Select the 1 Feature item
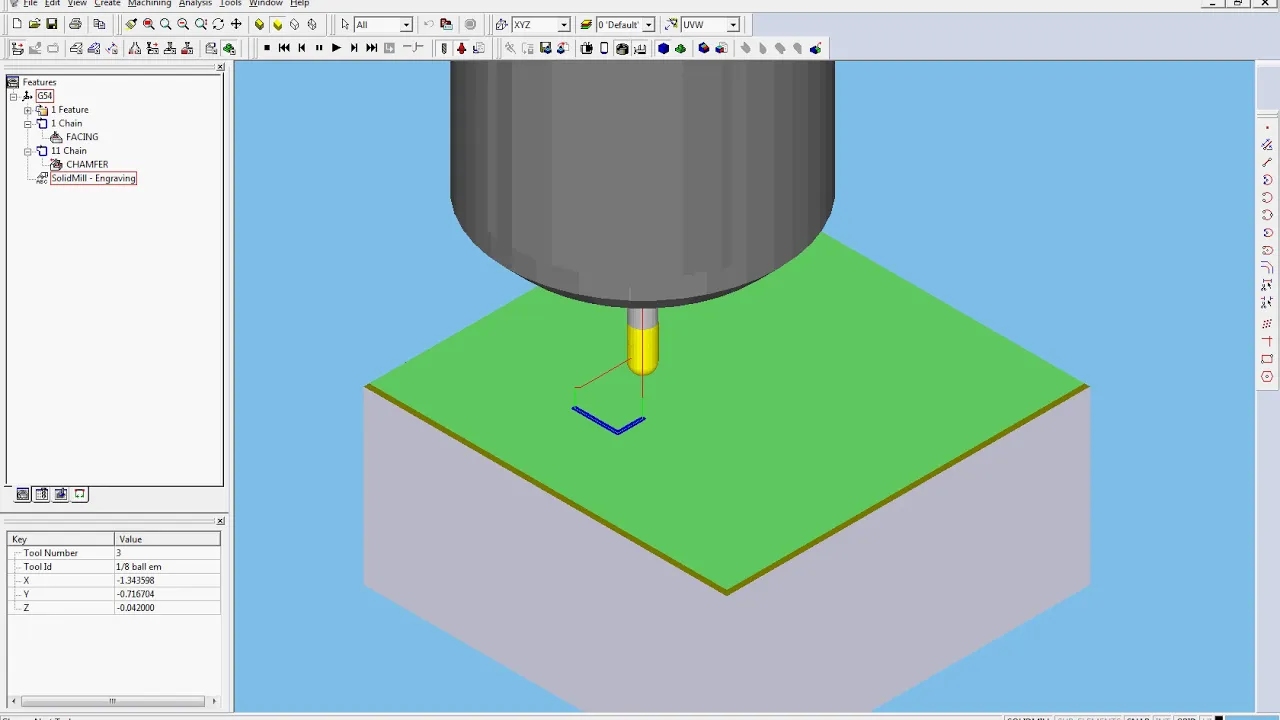 (x=70, y=110)
